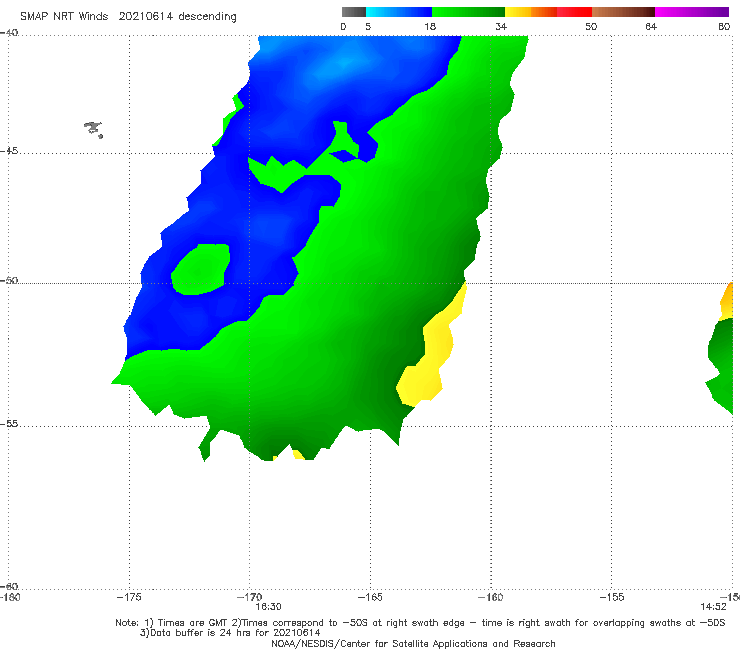The image size is (740, 650).
Task: Click the color bar label '64'
Action: (651, 26)
